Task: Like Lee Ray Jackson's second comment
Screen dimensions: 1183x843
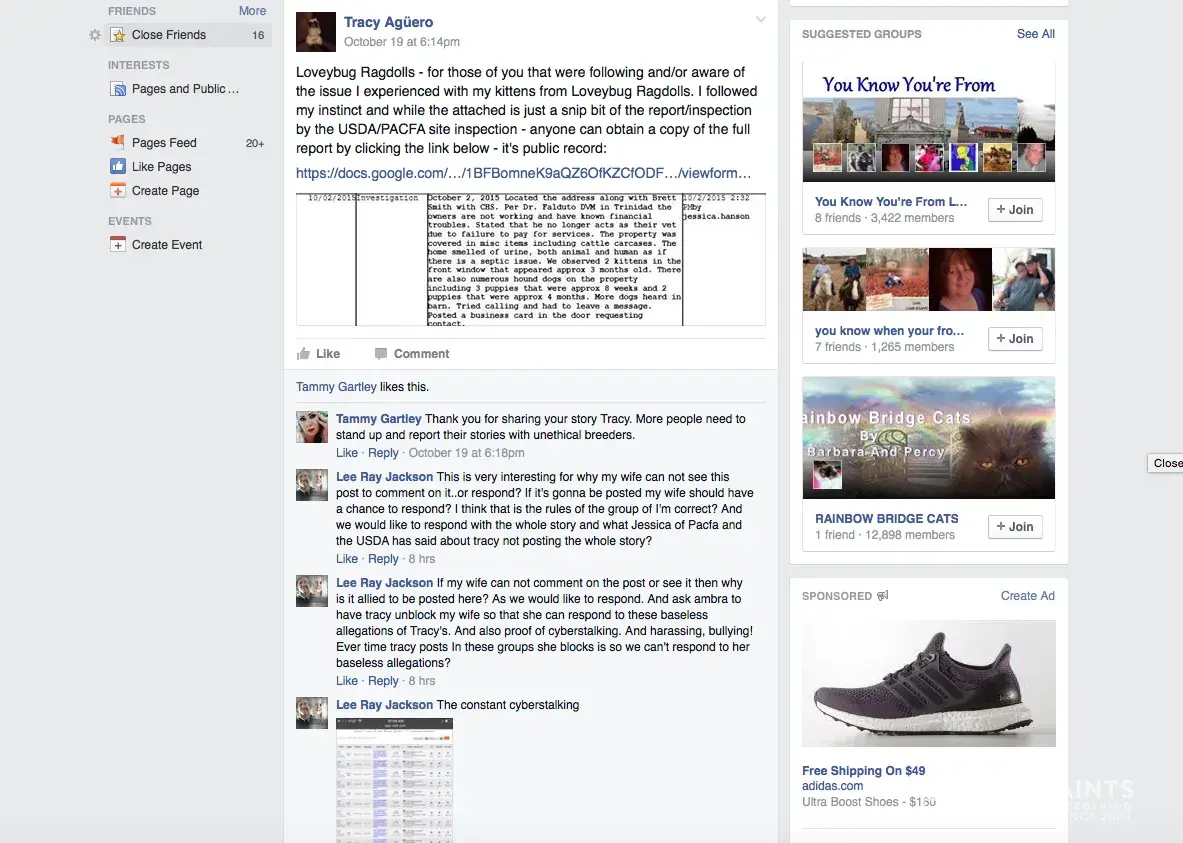Action: point(347,681)
